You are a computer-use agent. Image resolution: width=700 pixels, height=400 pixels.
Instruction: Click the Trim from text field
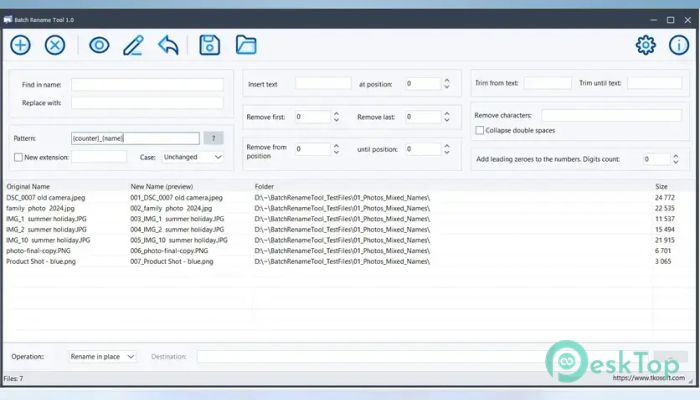(548, 83)
